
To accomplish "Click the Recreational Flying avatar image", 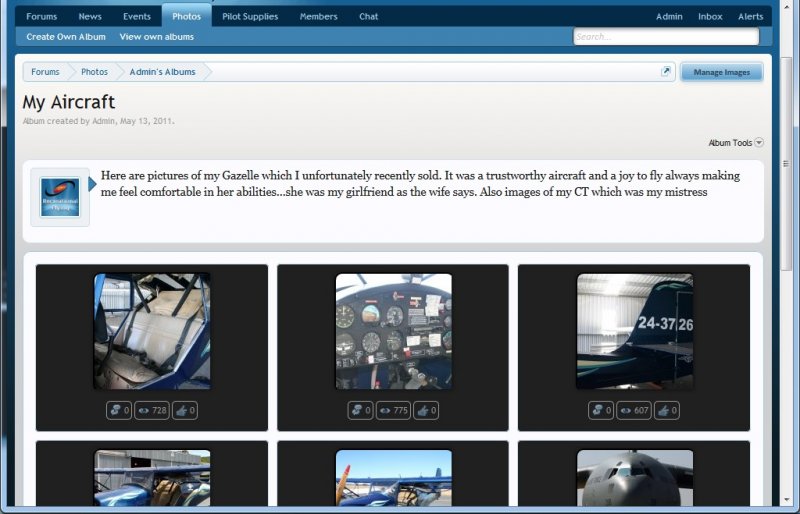I will [x=60, y=197].
